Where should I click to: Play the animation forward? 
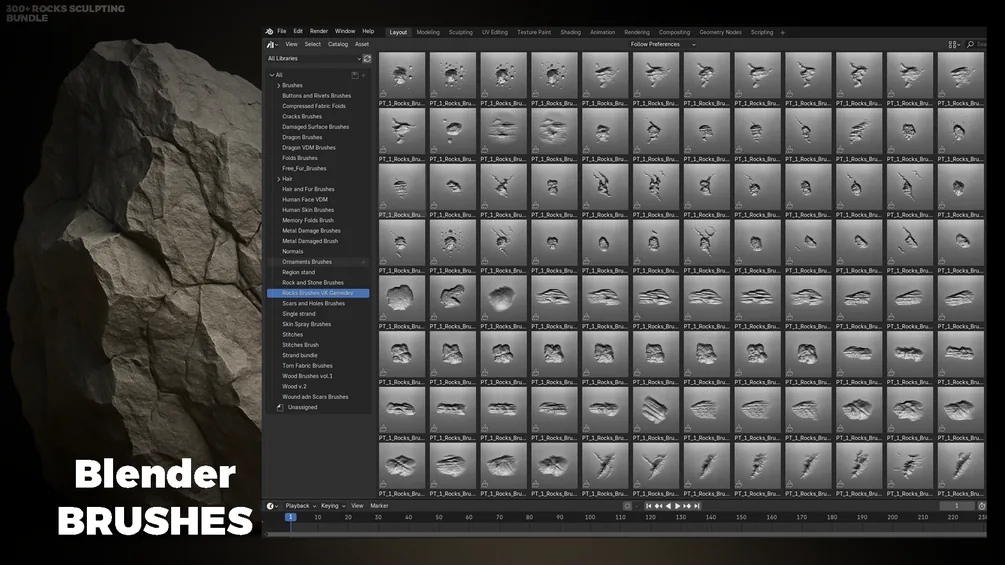coord(677,506)
